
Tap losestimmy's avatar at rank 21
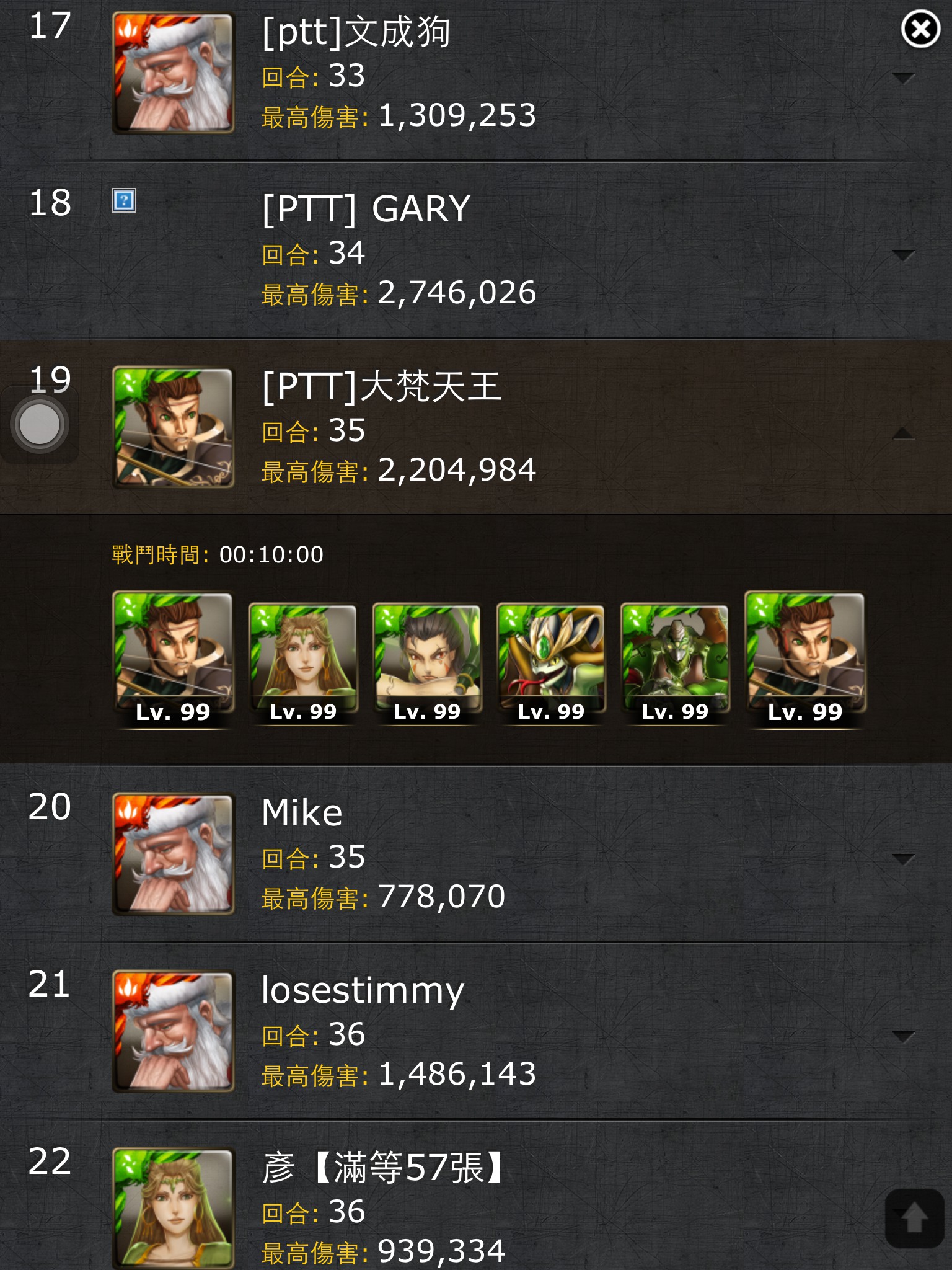pos(173,1031)
